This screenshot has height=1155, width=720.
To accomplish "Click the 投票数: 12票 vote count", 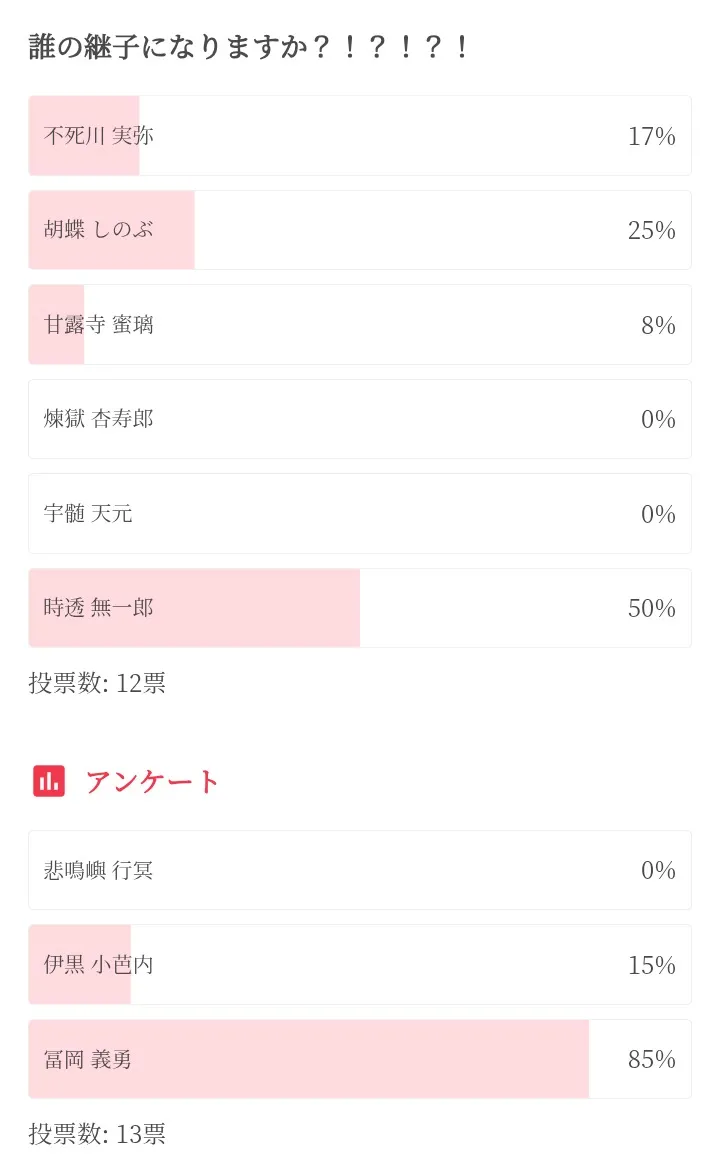I will point(97,683).
